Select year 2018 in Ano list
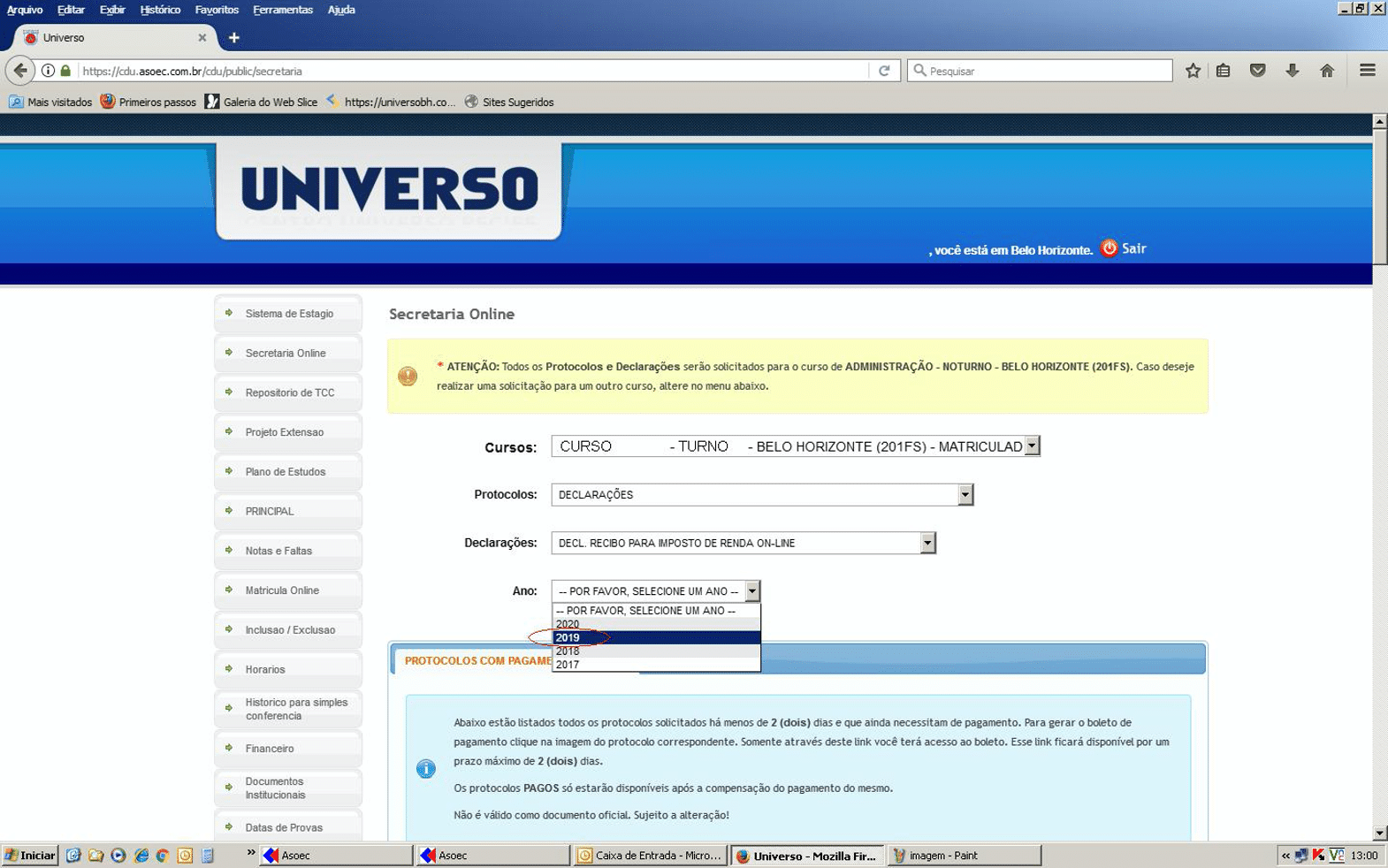 point(656,651)
